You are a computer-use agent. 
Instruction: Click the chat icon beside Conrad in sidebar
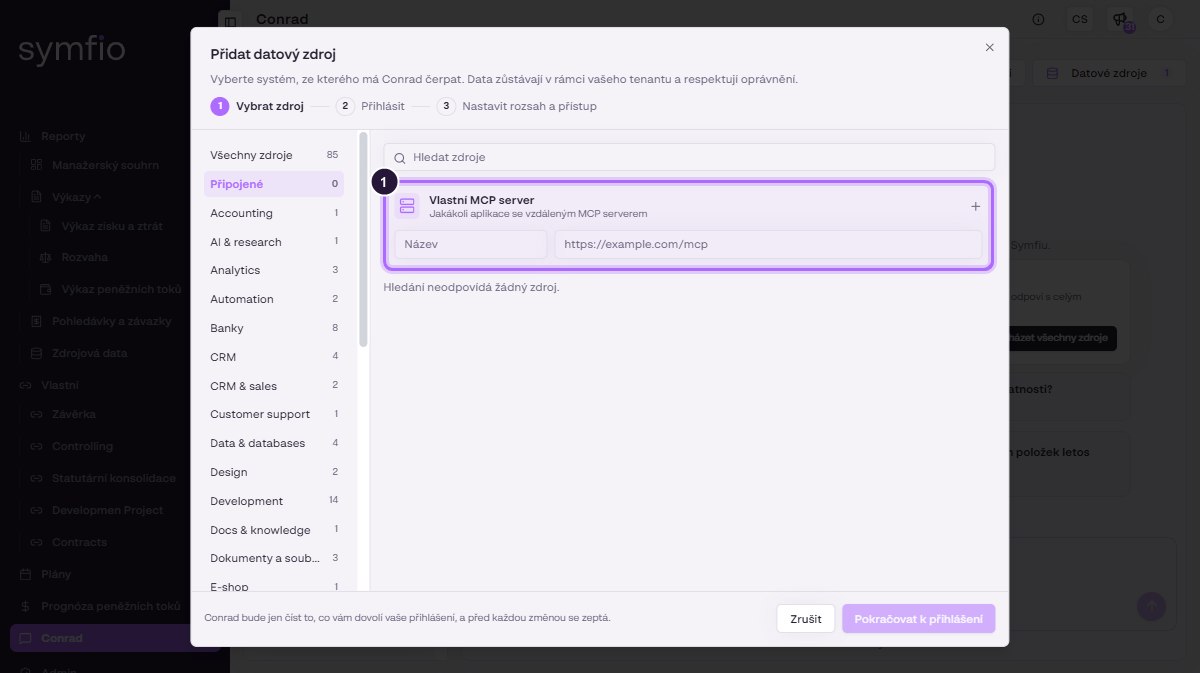(26, 638)
